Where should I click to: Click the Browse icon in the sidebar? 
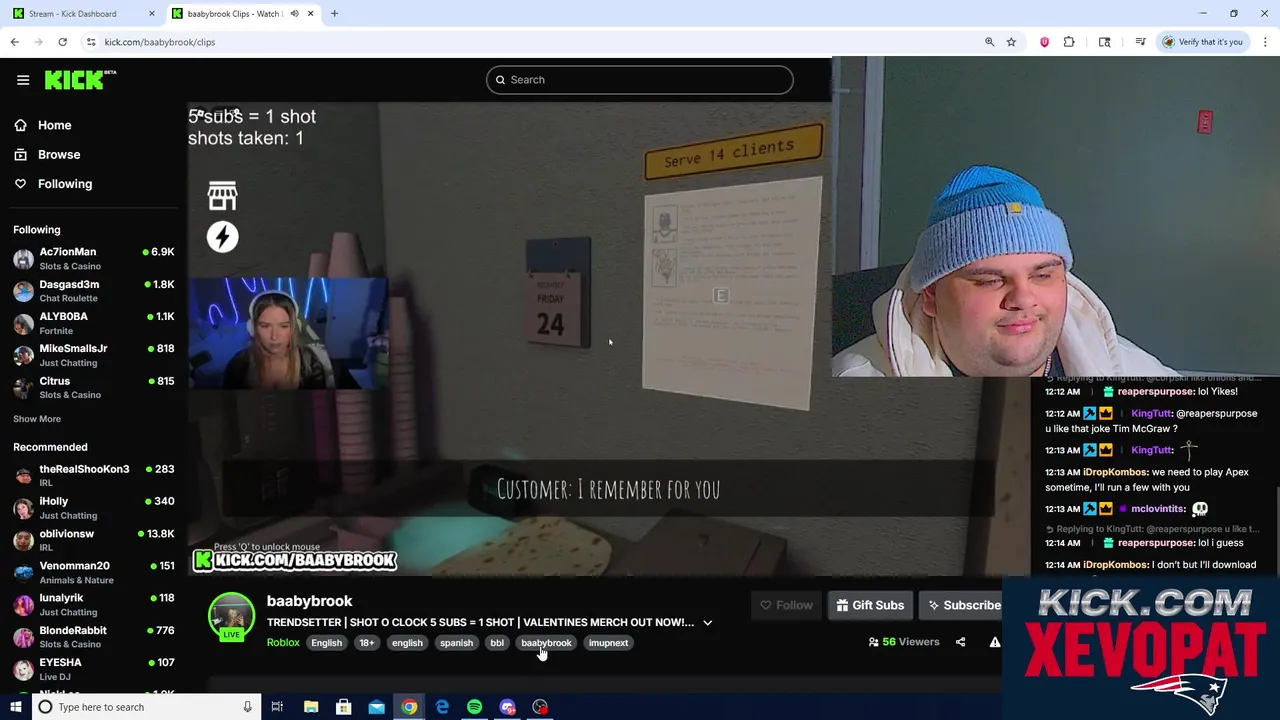coord(20,154)
